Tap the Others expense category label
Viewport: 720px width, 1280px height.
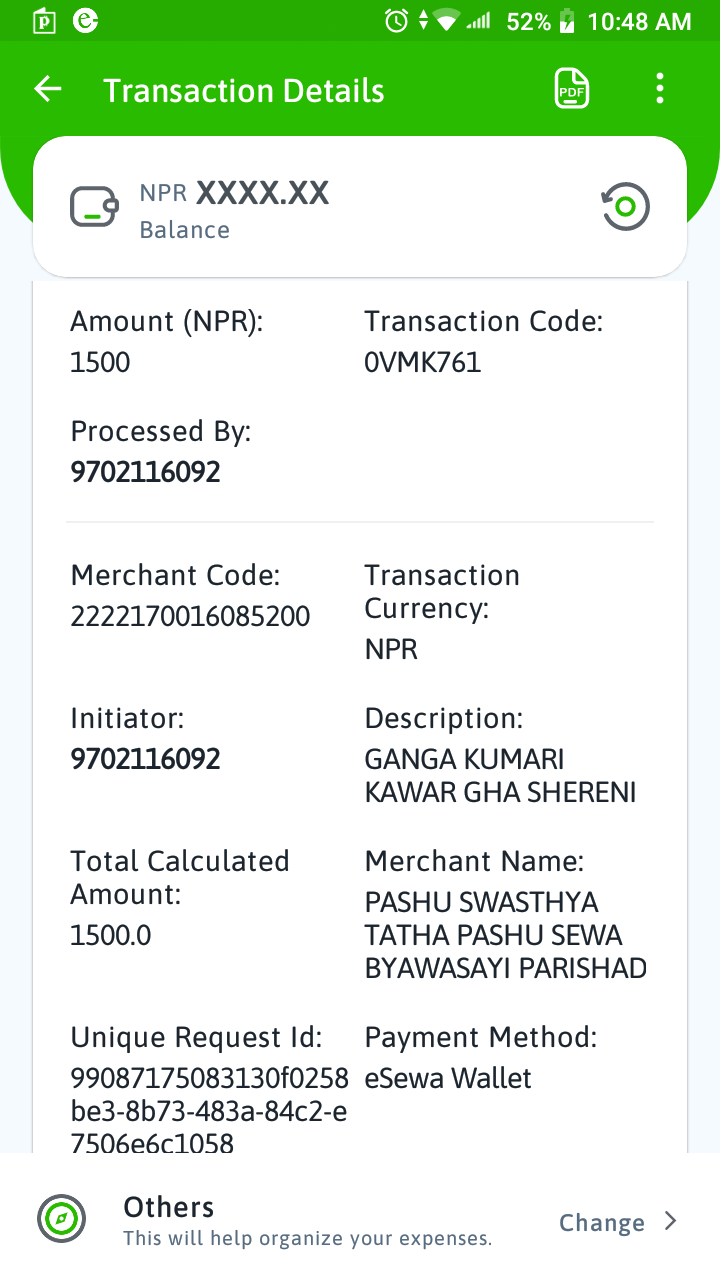click(x=169, y=1207)
